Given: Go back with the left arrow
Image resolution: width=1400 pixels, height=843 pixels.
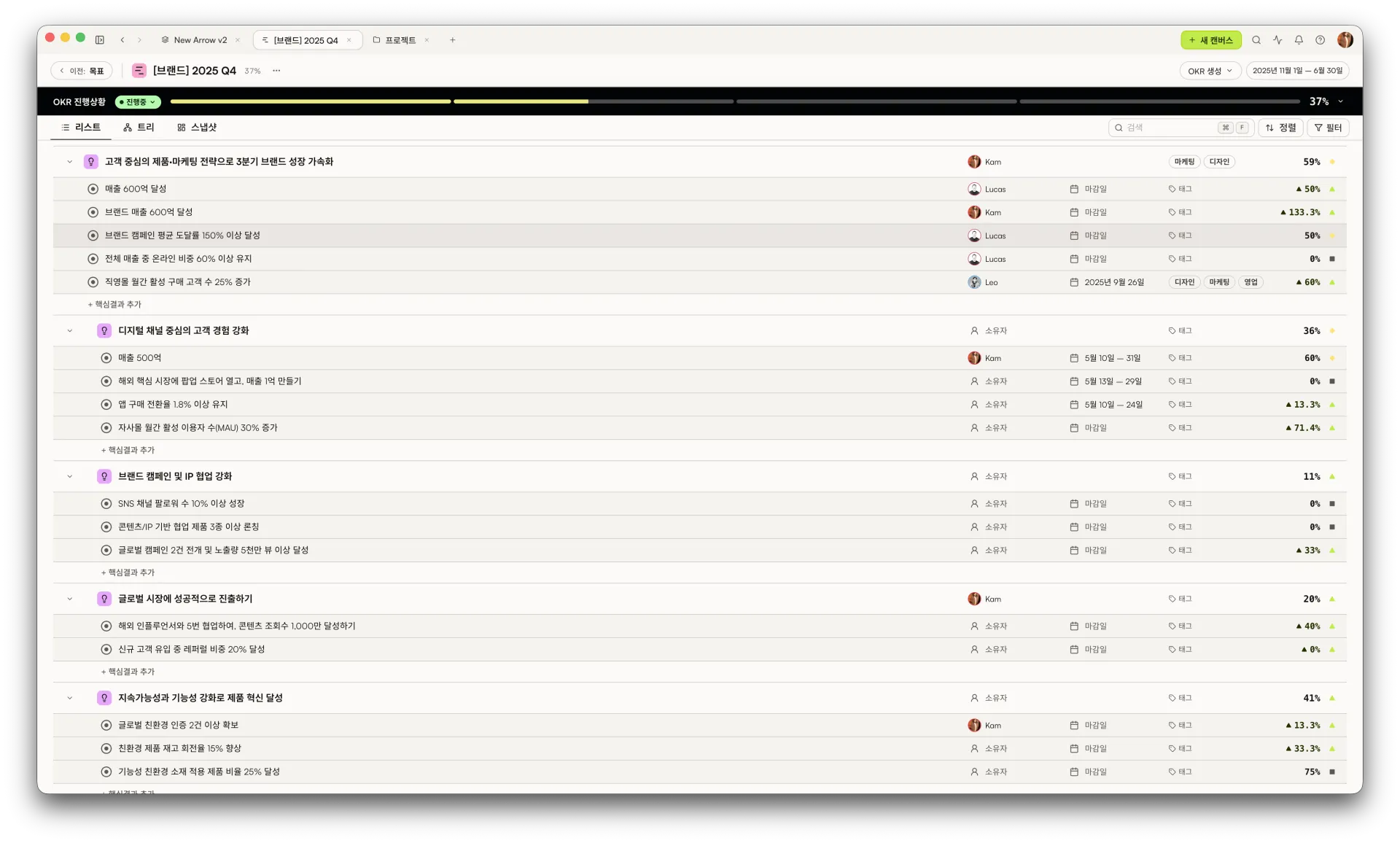Looking at the screenshot, I should (122, 40).
